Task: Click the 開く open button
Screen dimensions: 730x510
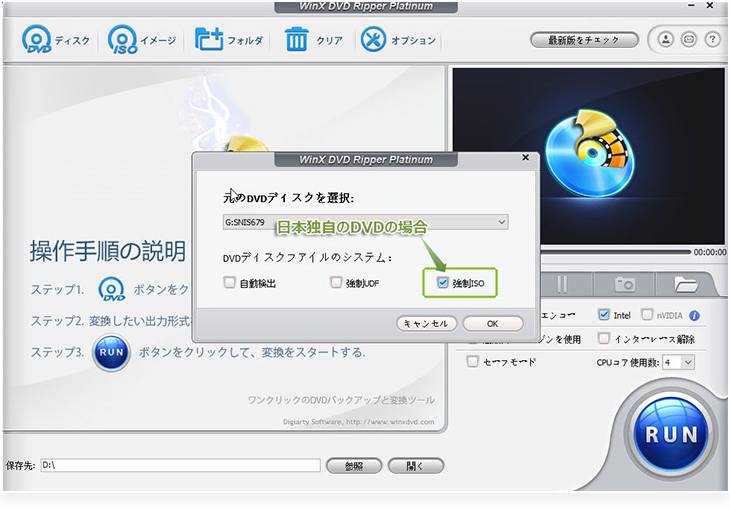Action: point(415,466)
